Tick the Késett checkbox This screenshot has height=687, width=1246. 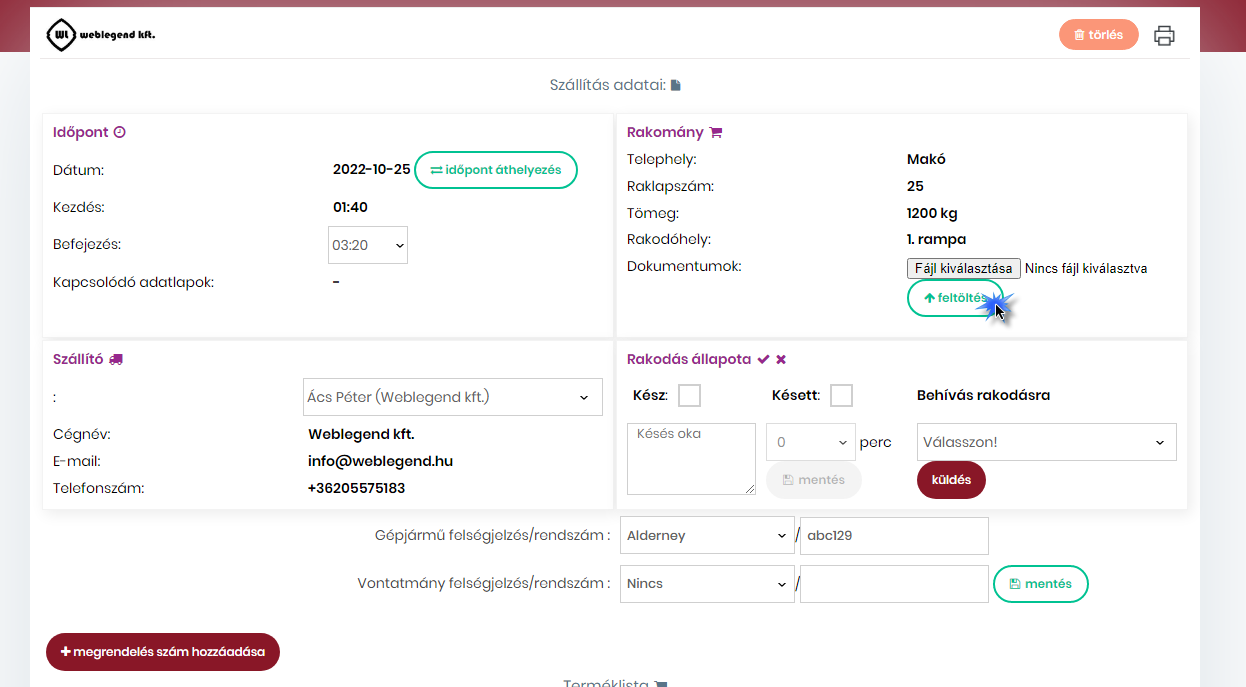pyautogui.click(x=841, y=396)
